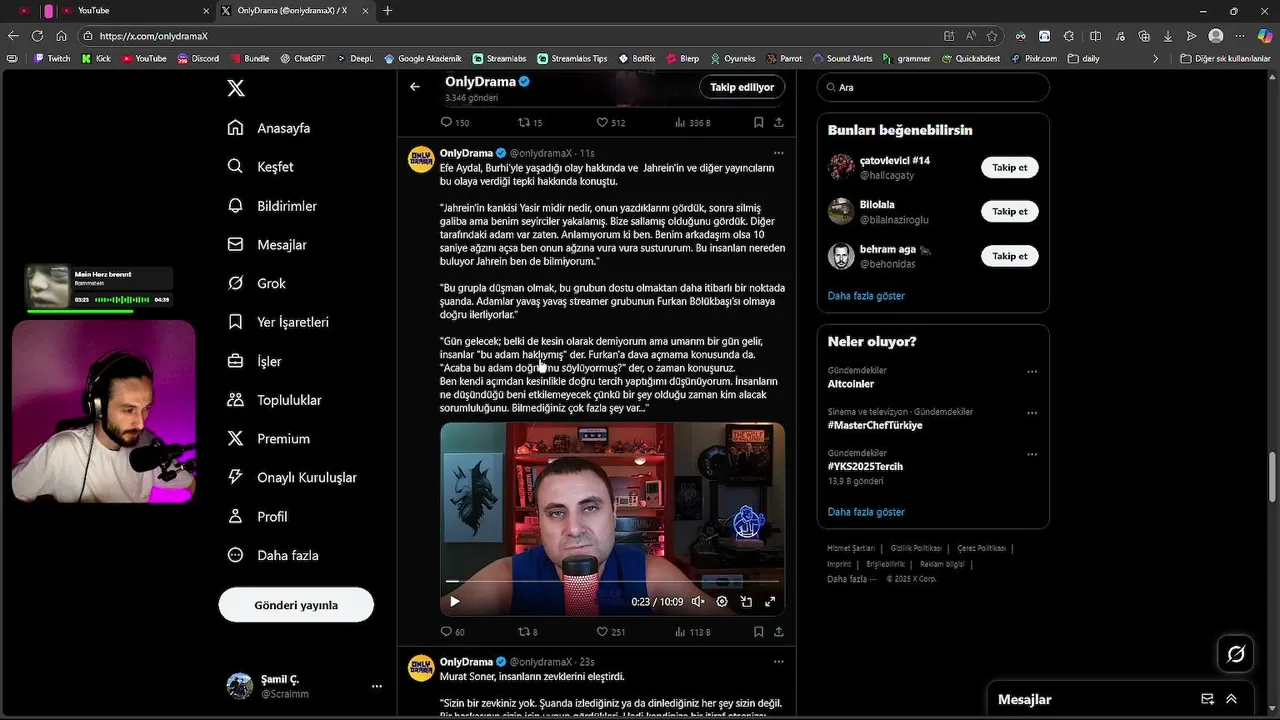1280x720 pixels.
Task: Open account menu dots next to Şamil Ç.
Action: [377, 686]
